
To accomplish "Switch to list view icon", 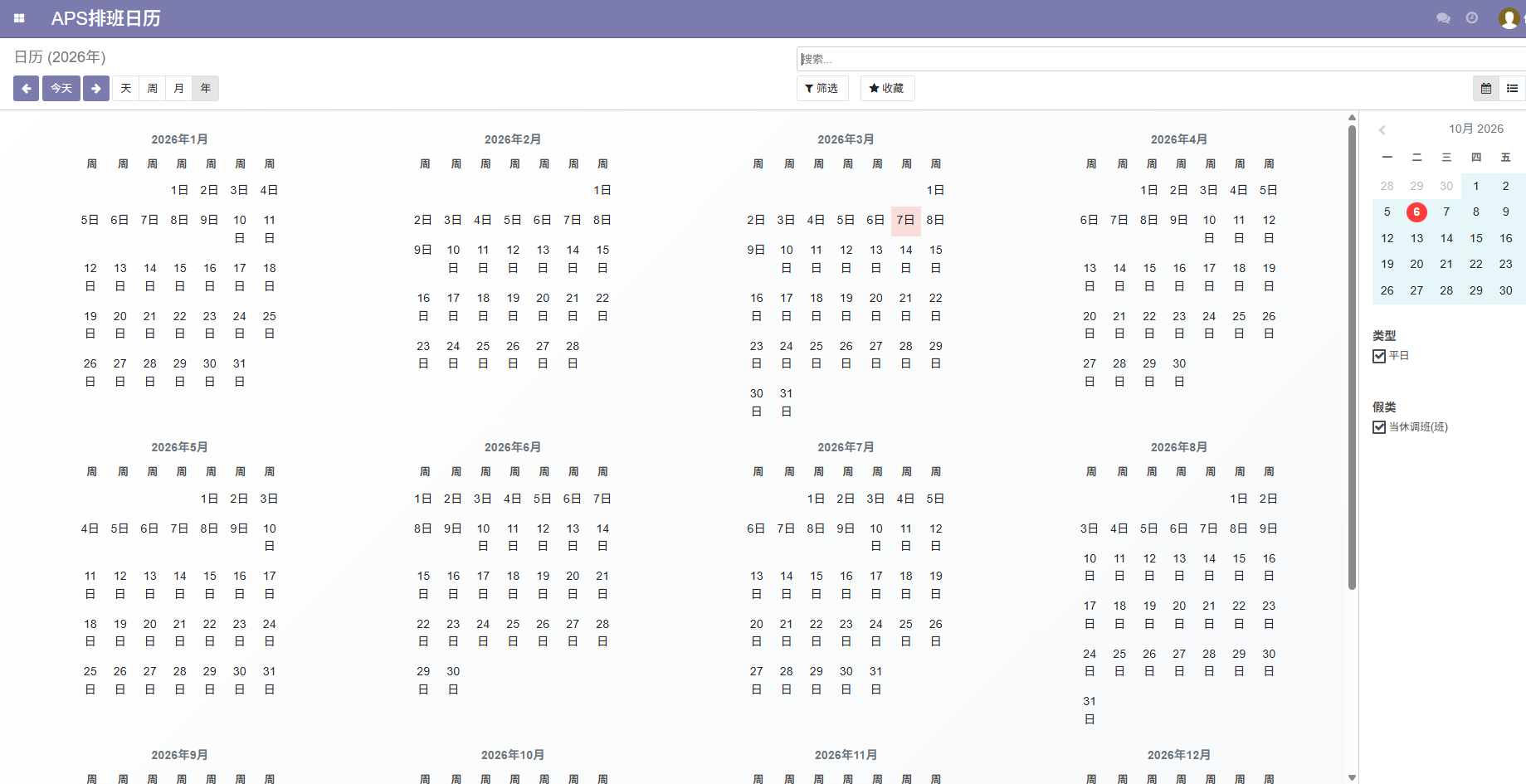I will (x=1512, y=88).
